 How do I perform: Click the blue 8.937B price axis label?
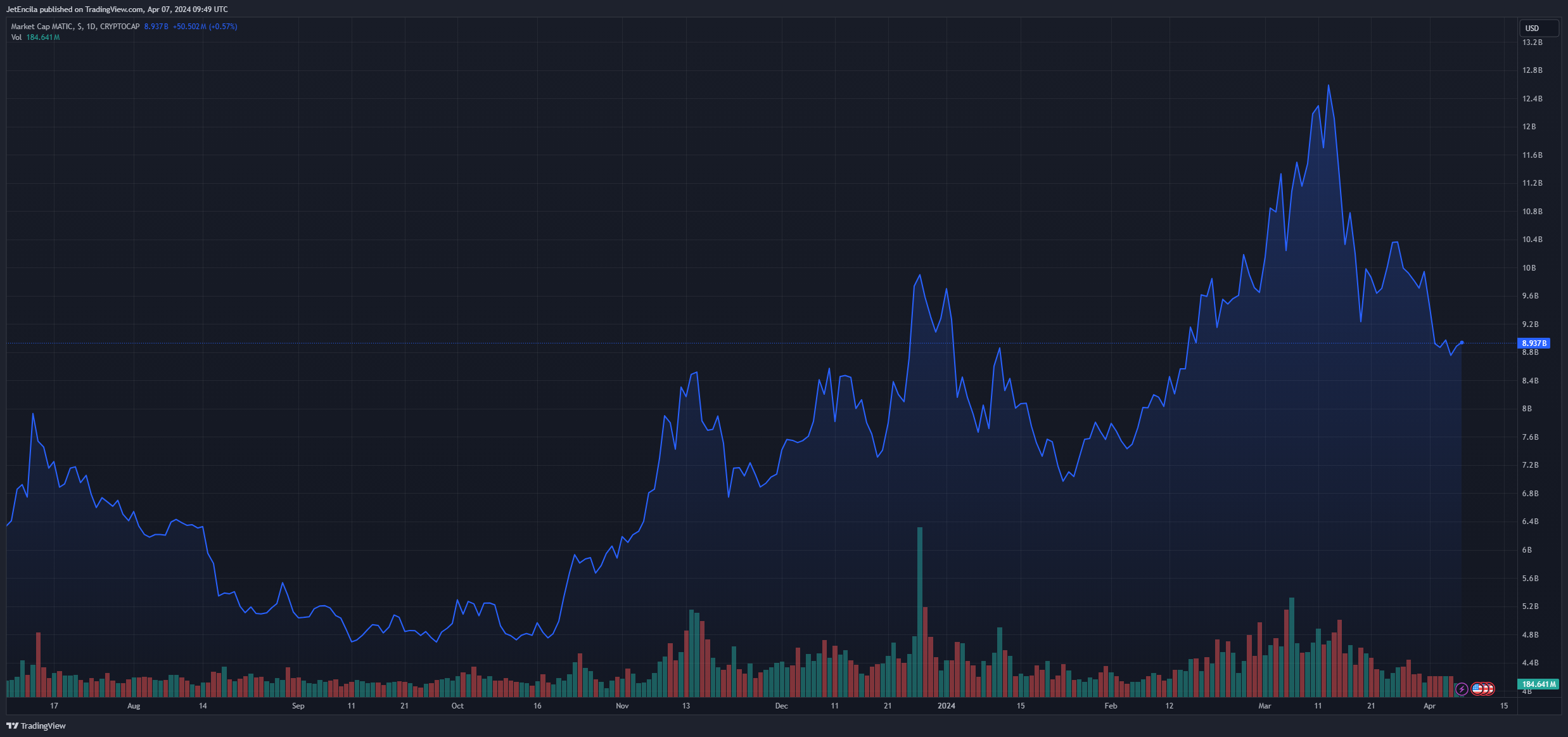1534,343
